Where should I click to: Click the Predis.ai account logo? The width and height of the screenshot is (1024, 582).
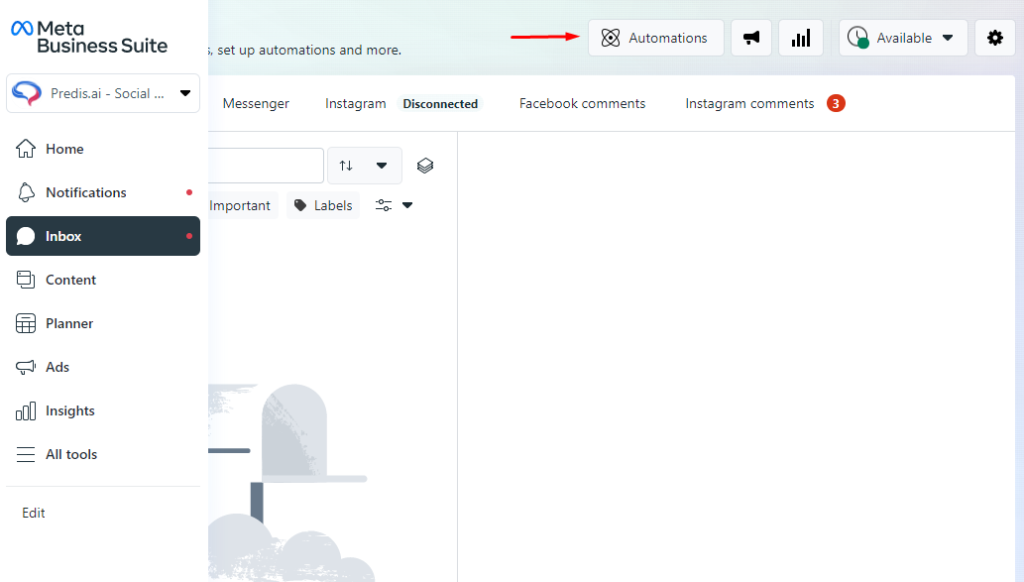click(27, 93)
